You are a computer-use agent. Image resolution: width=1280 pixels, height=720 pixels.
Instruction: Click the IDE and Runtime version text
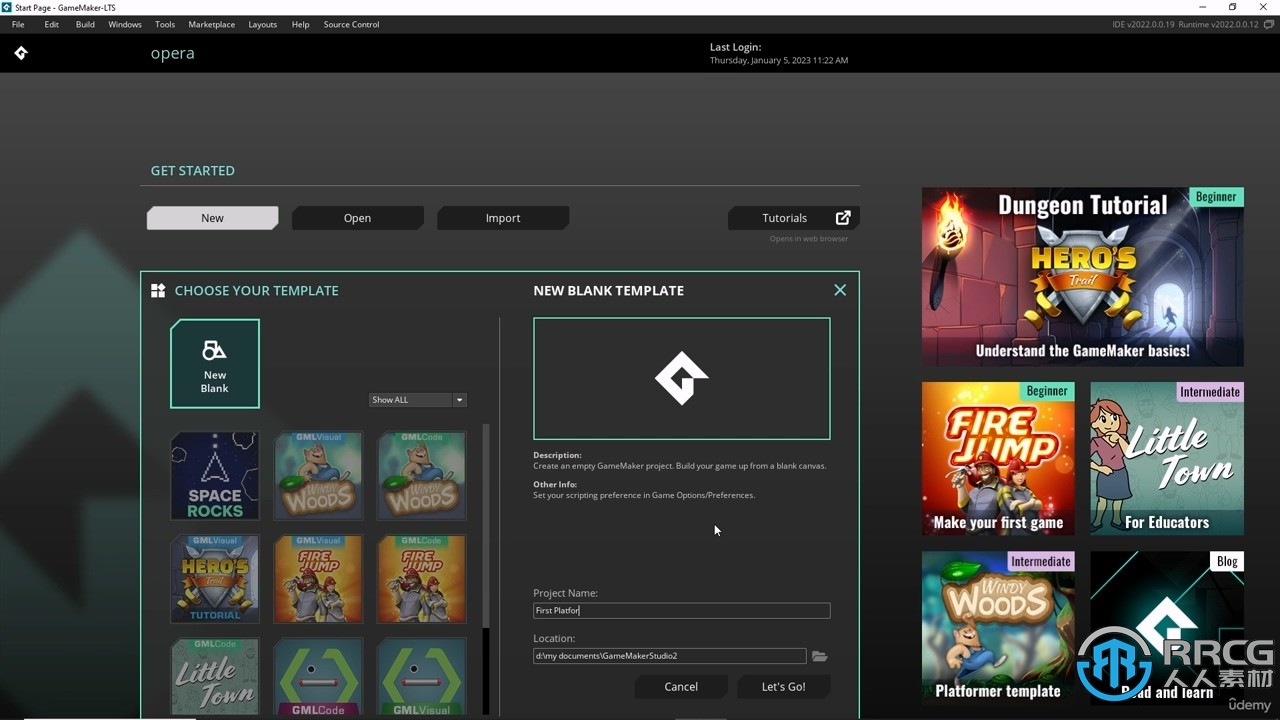[x=1185, y=24]
